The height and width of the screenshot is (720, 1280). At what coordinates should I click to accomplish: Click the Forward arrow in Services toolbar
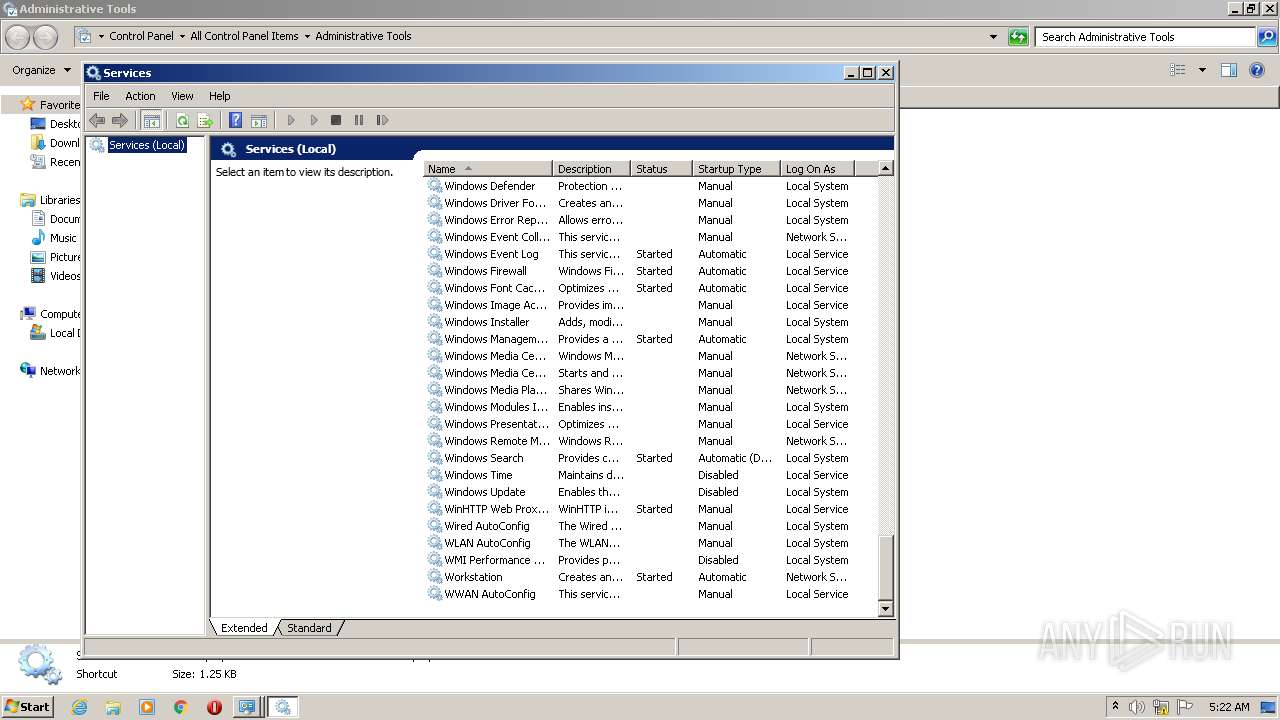coord(120,120)
